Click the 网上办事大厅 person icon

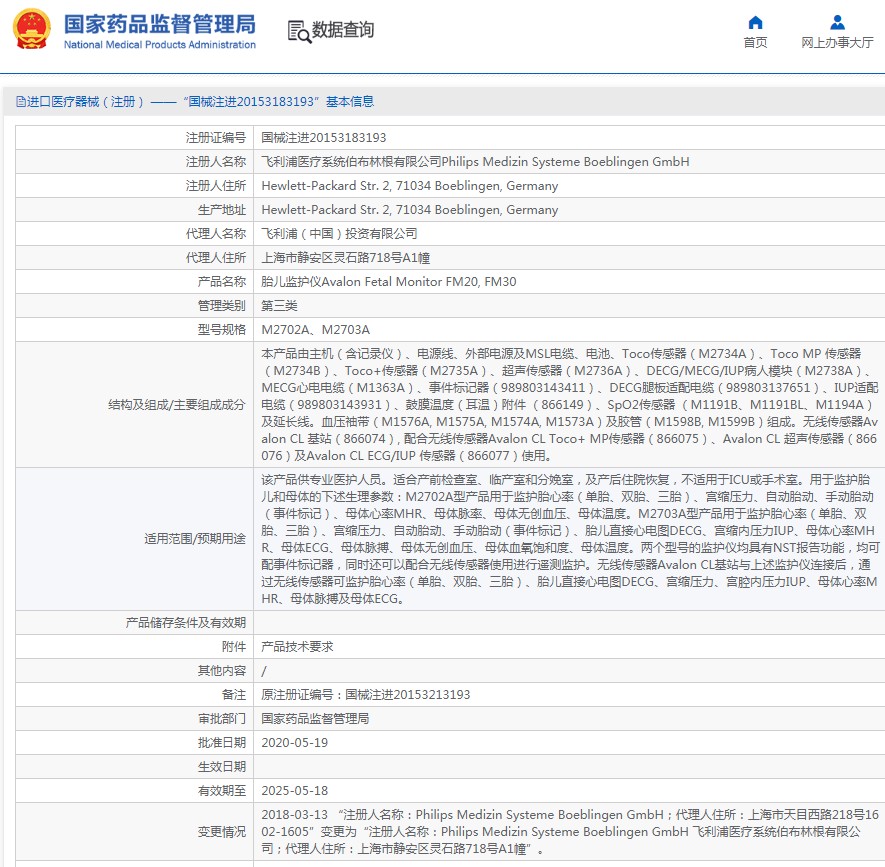(x=838, y=23)
